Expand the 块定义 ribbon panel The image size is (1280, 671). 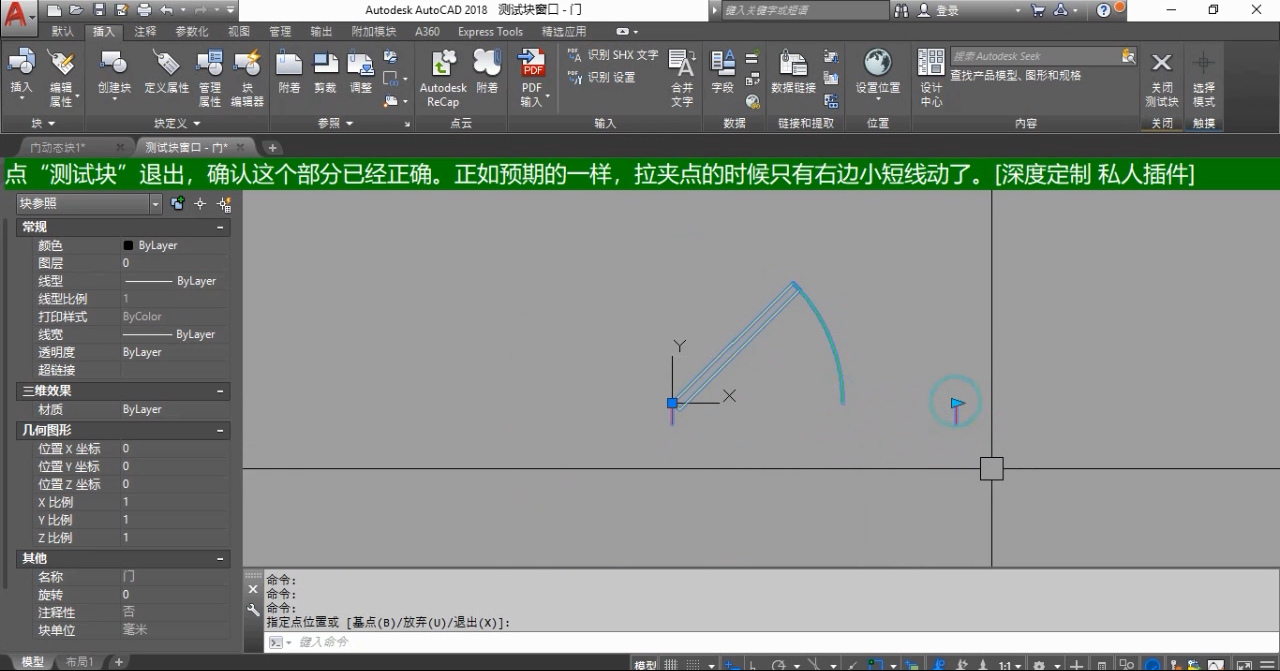click(177, 123)
